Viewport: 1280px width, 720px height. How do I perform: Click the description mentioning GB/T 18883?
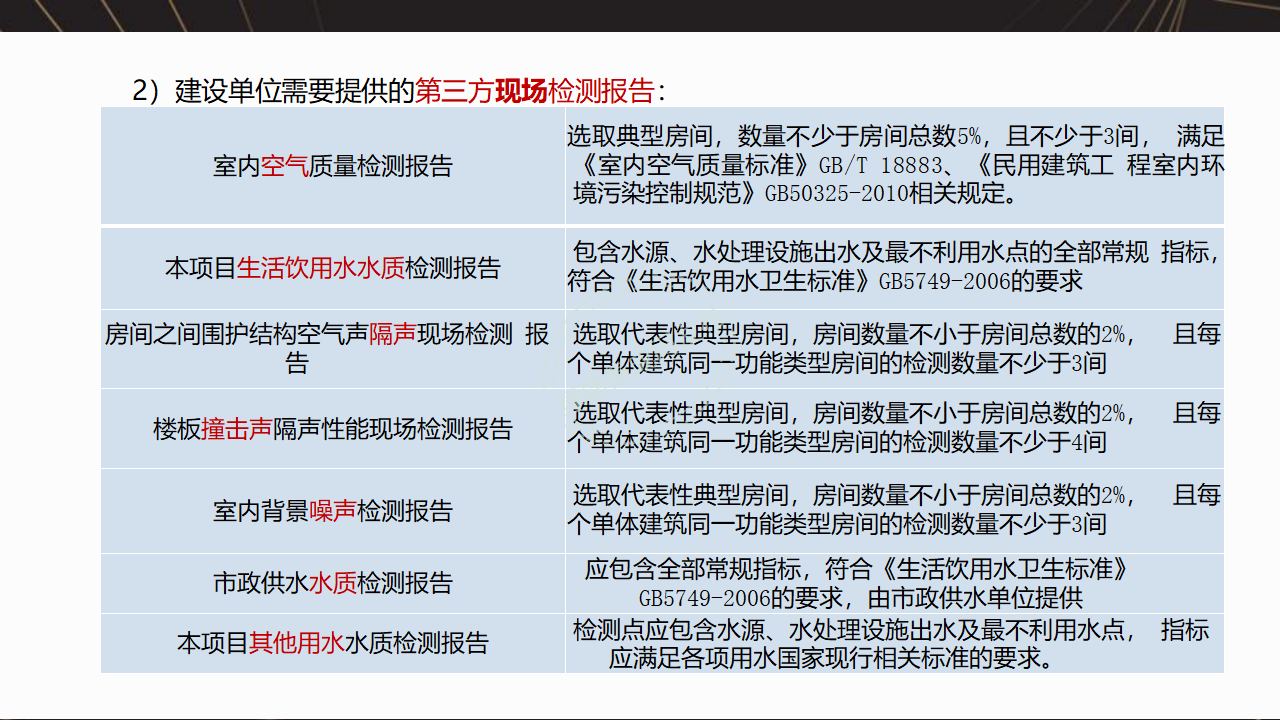pos(895,165)
